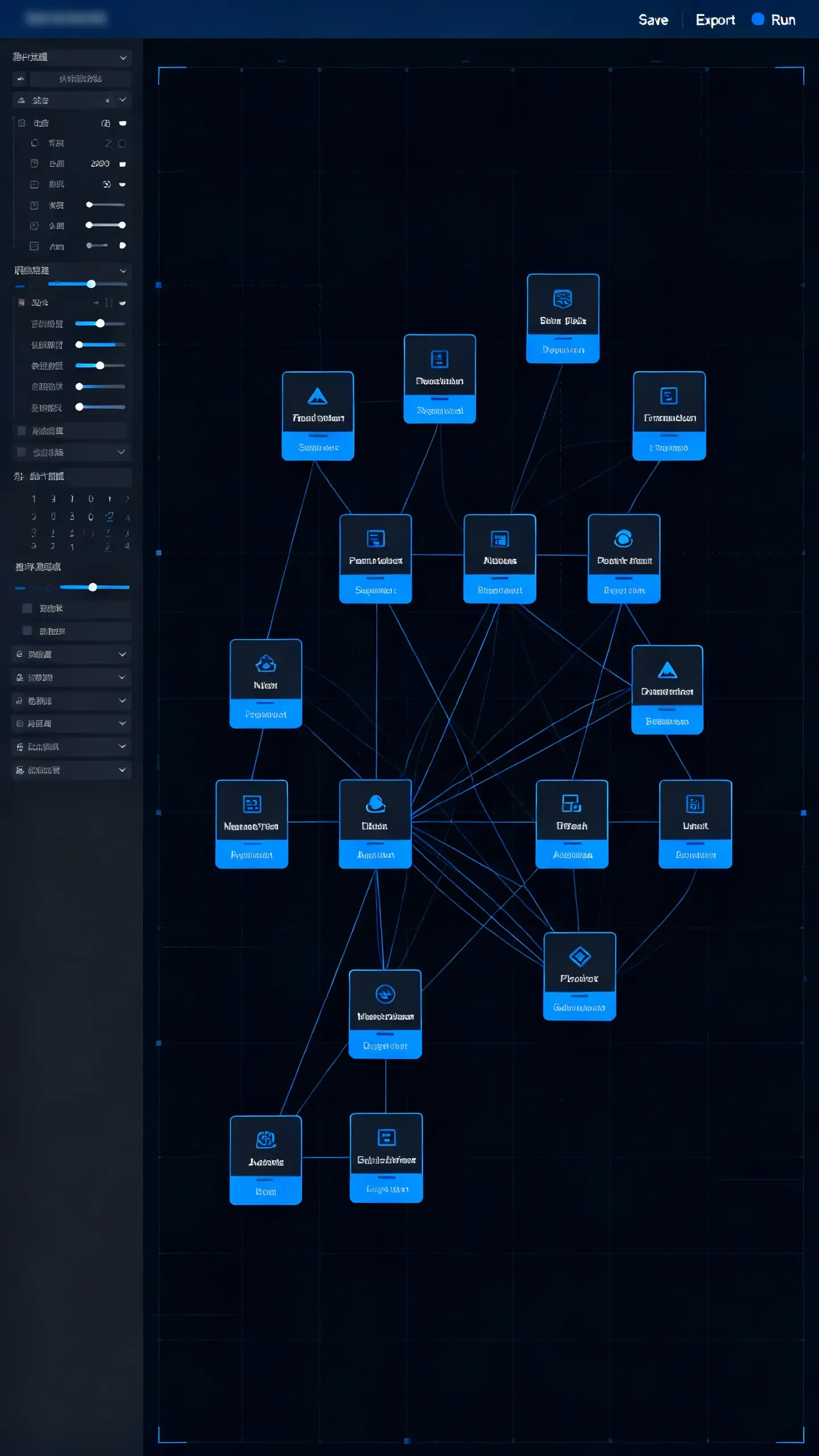Image resolution: width=819 pixels, height=1456 pixels.
Task: Click the circular sync icon on the node
Action: (385, 994)
